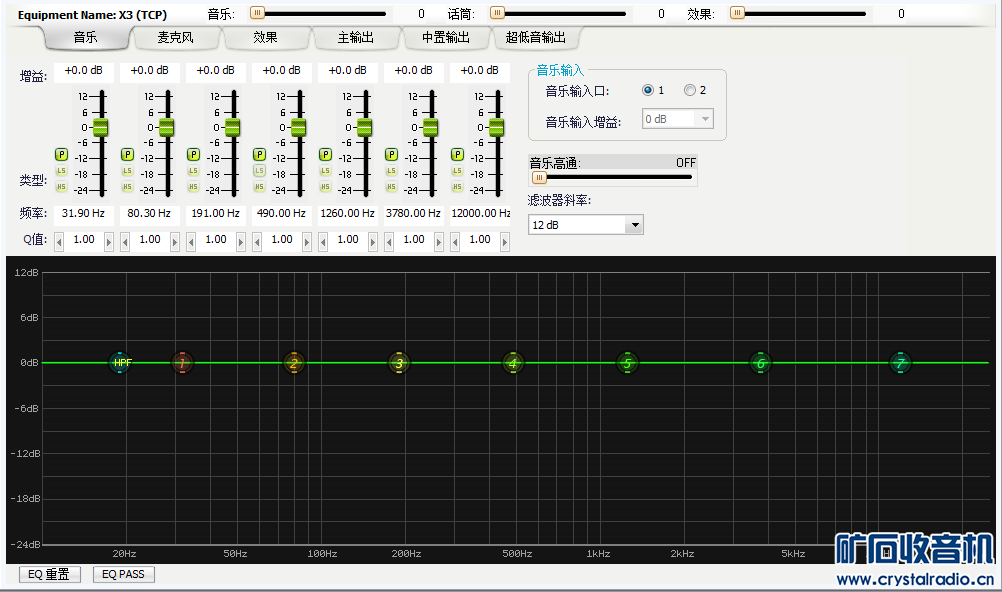The height and width of the screenshot is (592, 1002).
Task: Set 191.00 Hz band to HS type
Action: pos(193,187)
